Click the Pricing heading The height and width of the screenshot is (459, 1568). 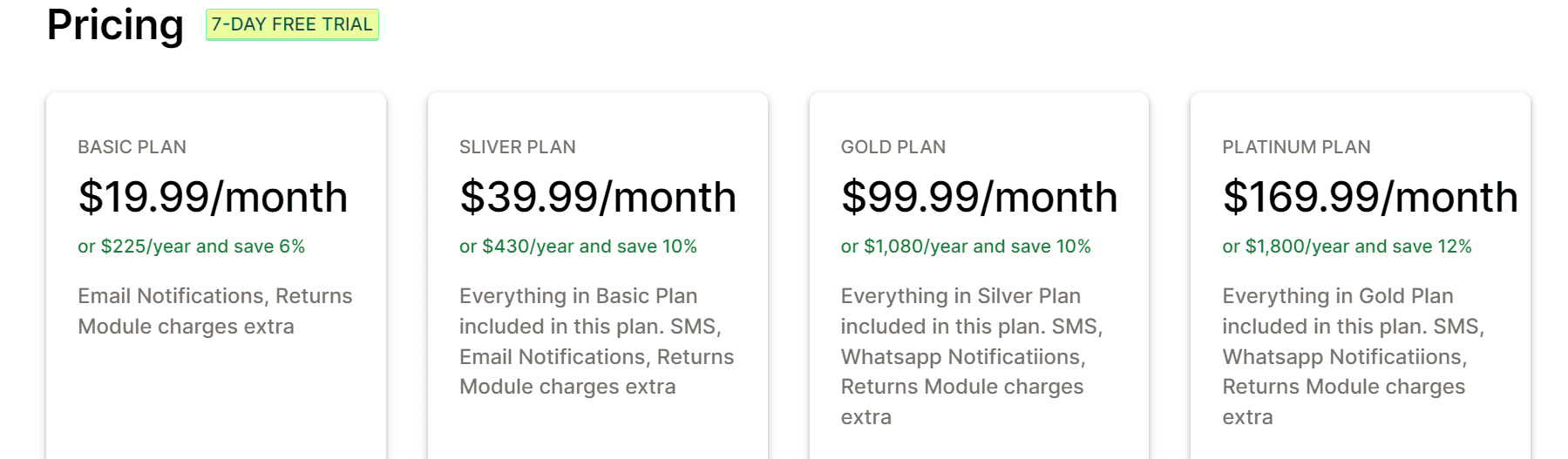[115, 24]
